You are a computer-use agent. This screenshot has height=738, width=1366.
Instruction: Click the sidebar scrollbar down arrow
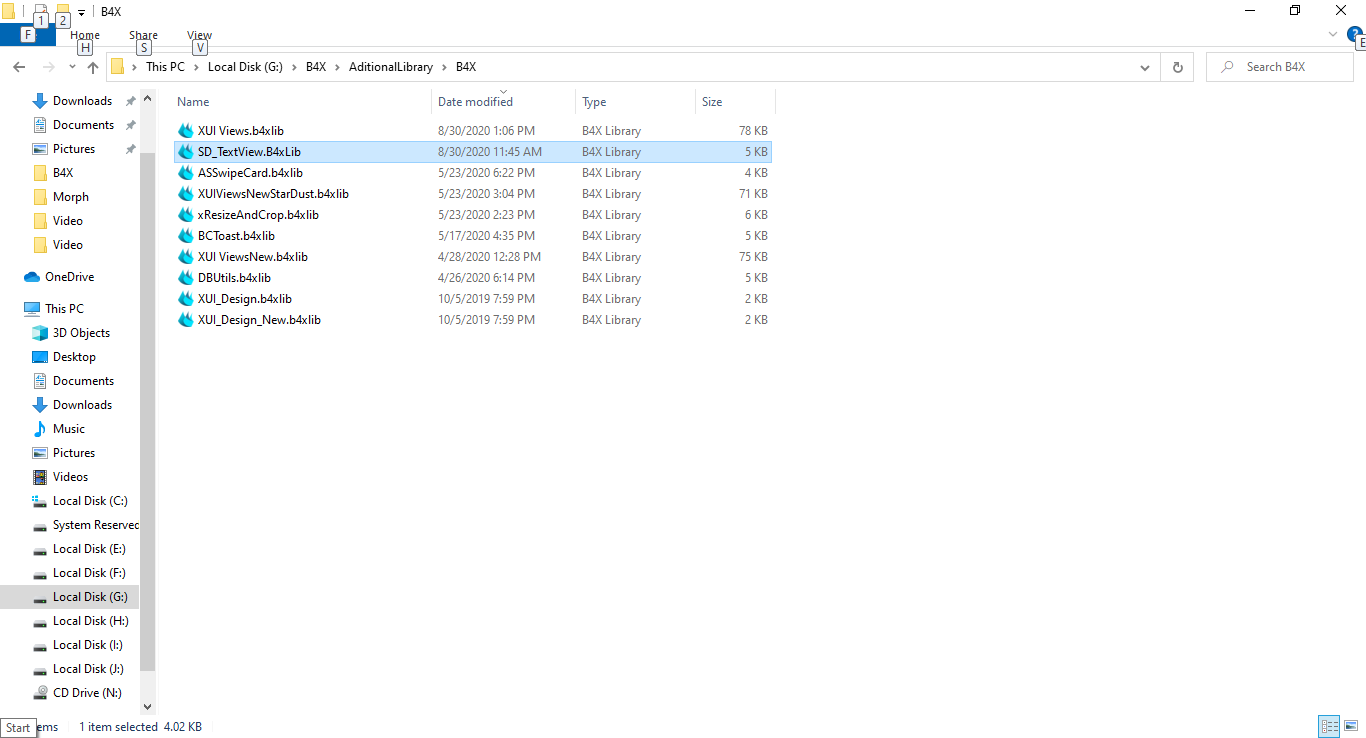pyautogui.click(x=148, y=707)
